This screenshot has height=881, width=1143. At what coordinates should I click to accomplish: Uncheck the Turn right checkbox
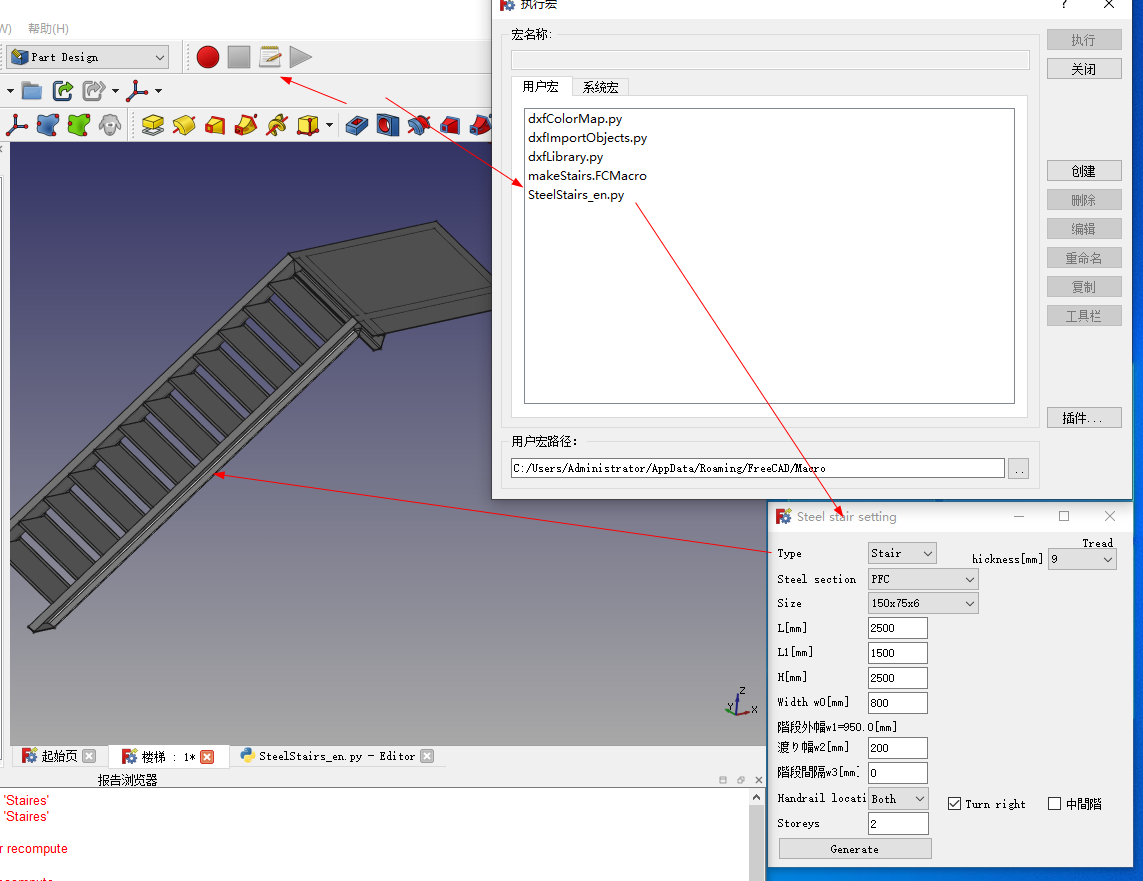pos(954,804)
